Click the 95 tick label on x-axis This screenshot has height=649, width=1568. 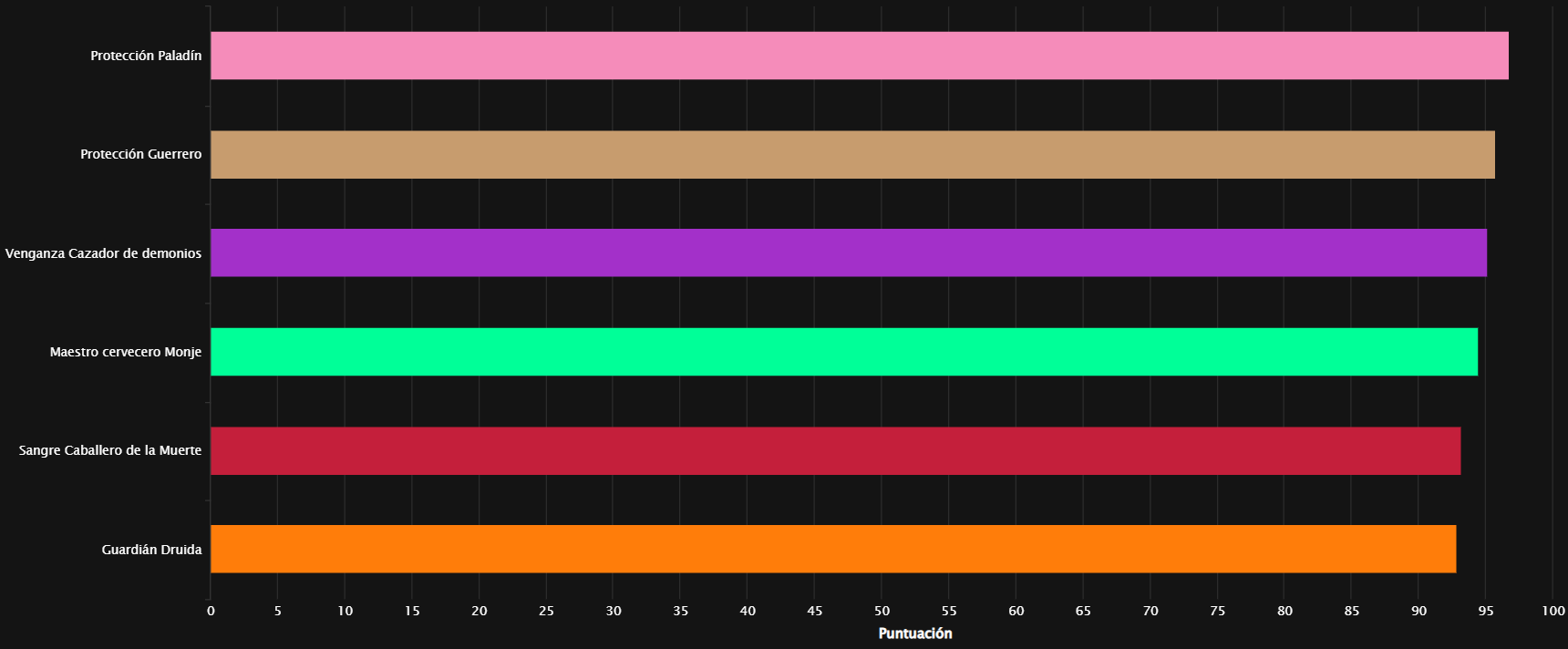tap(1486, 611)
